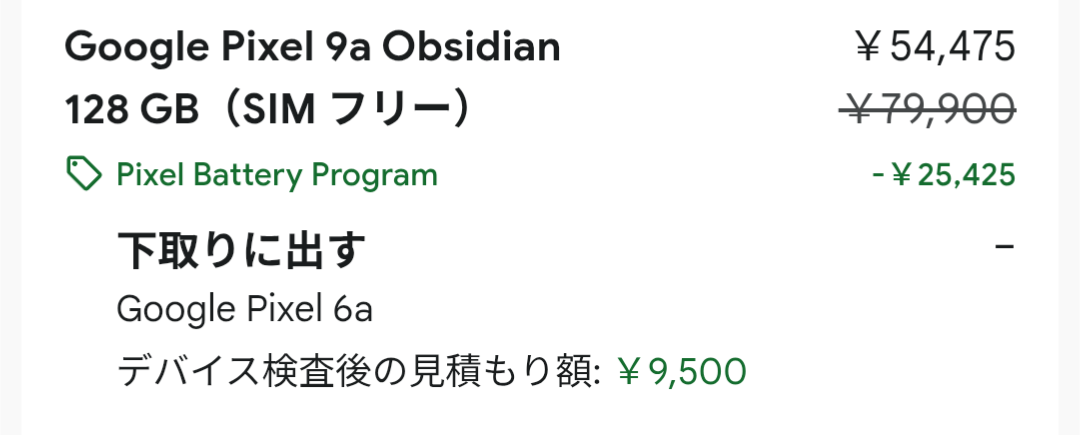
Task: Select the Google Pixel 9a Obsidian product title
Action: tap(313, 46)
